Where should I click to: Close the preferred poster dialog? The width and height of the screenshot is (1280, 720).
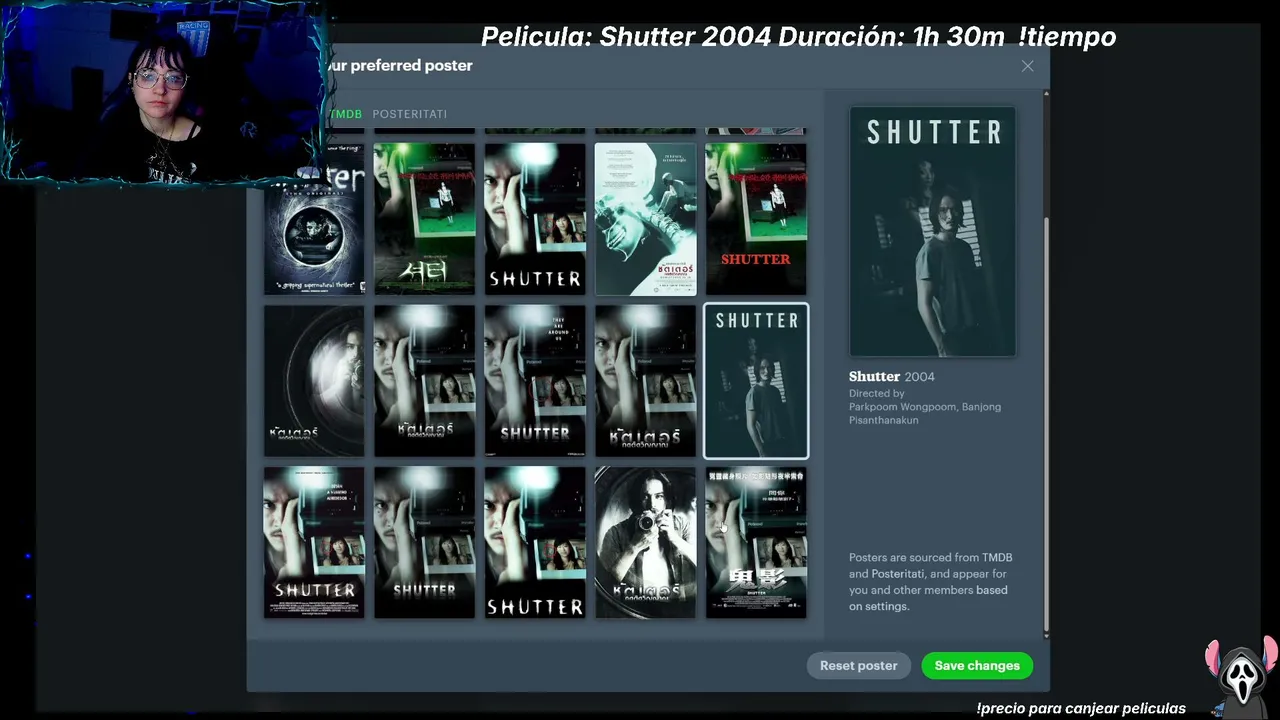coord(1027,66)
